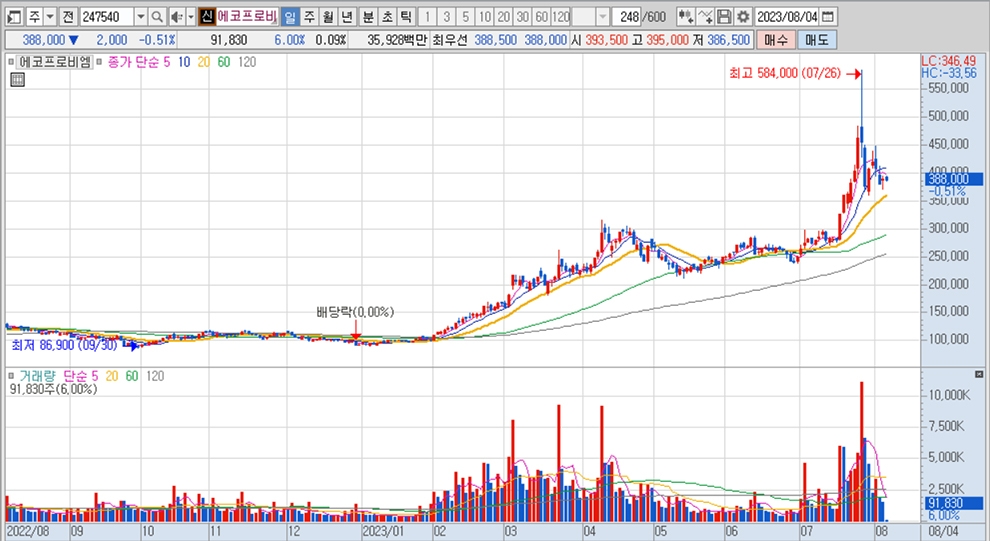Click the 에코프로비 stock name field

[247, 16]
